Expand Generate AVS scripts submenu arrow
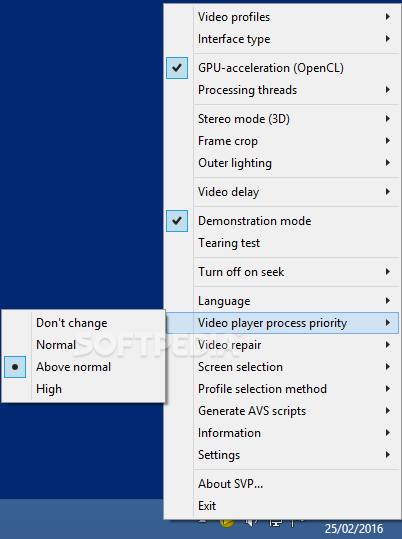 click(x=388, y=410)
